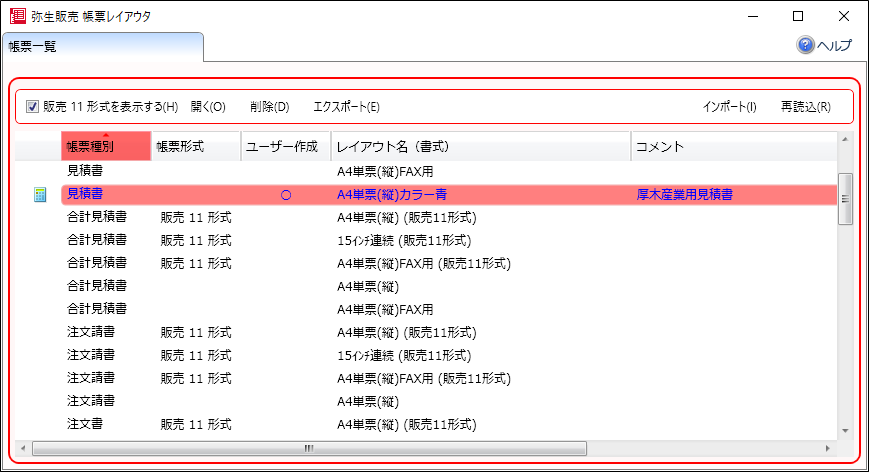Sort by レイアウト名（書式） column header

[481, 146]
